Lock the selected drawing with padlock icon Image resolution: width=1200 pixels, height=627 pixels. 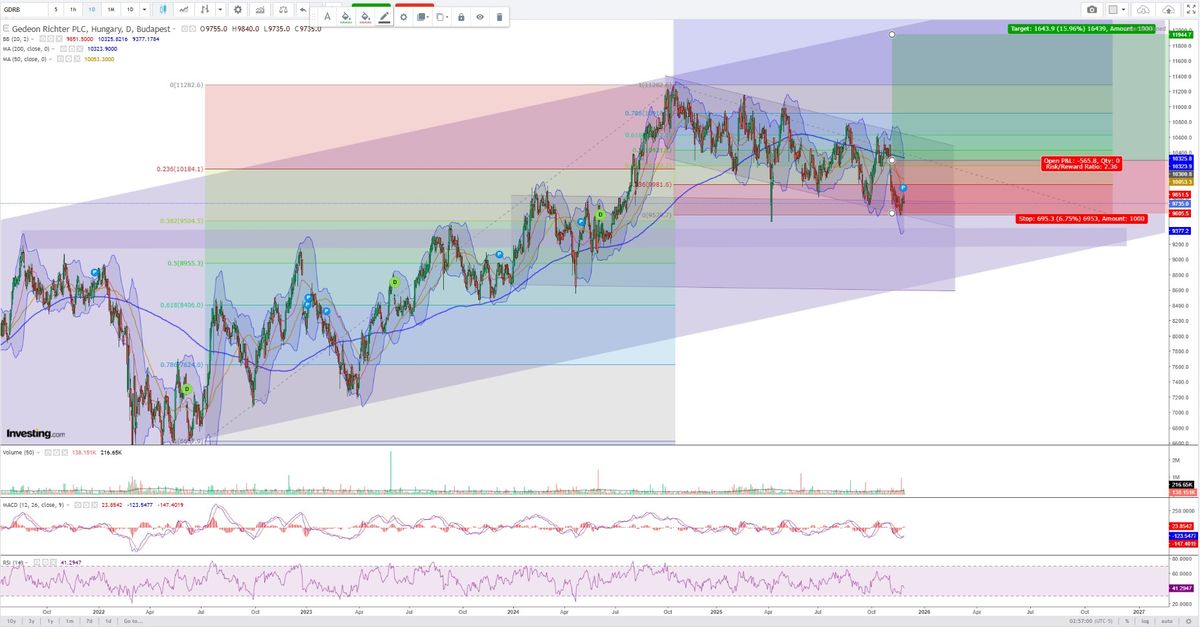pyautogui.click(x=460, y=17)
